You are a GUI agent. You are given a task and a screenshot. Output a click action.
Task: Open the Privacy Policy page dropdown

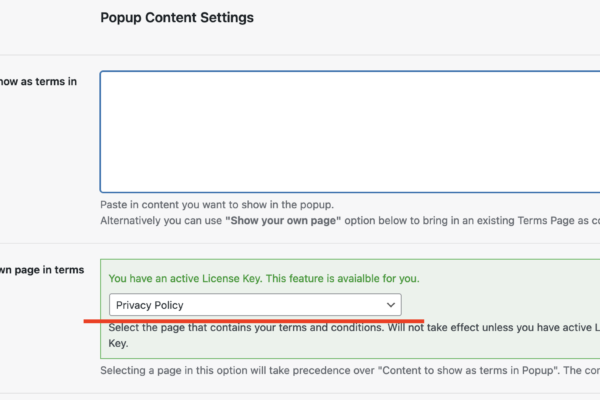click(x=255, y=305)
